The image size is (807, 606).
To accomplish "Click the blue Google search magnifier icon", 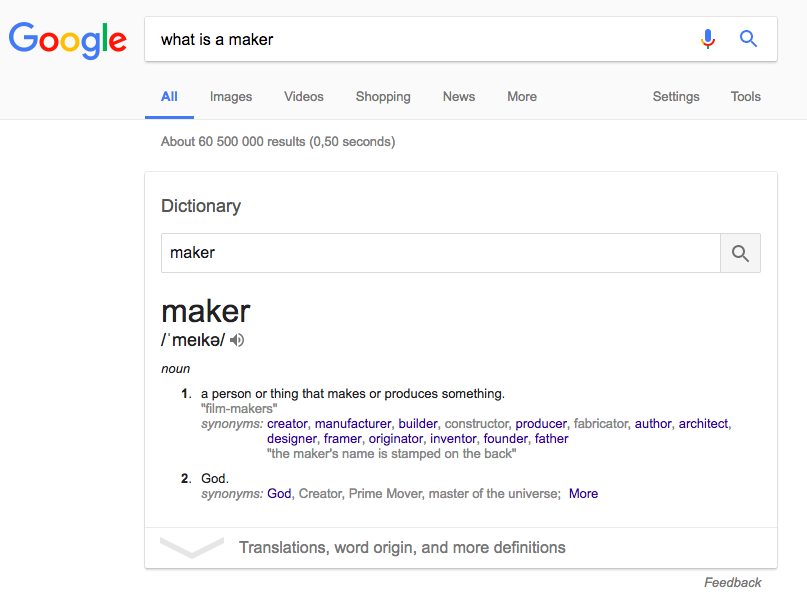I will tap(748, 39).
